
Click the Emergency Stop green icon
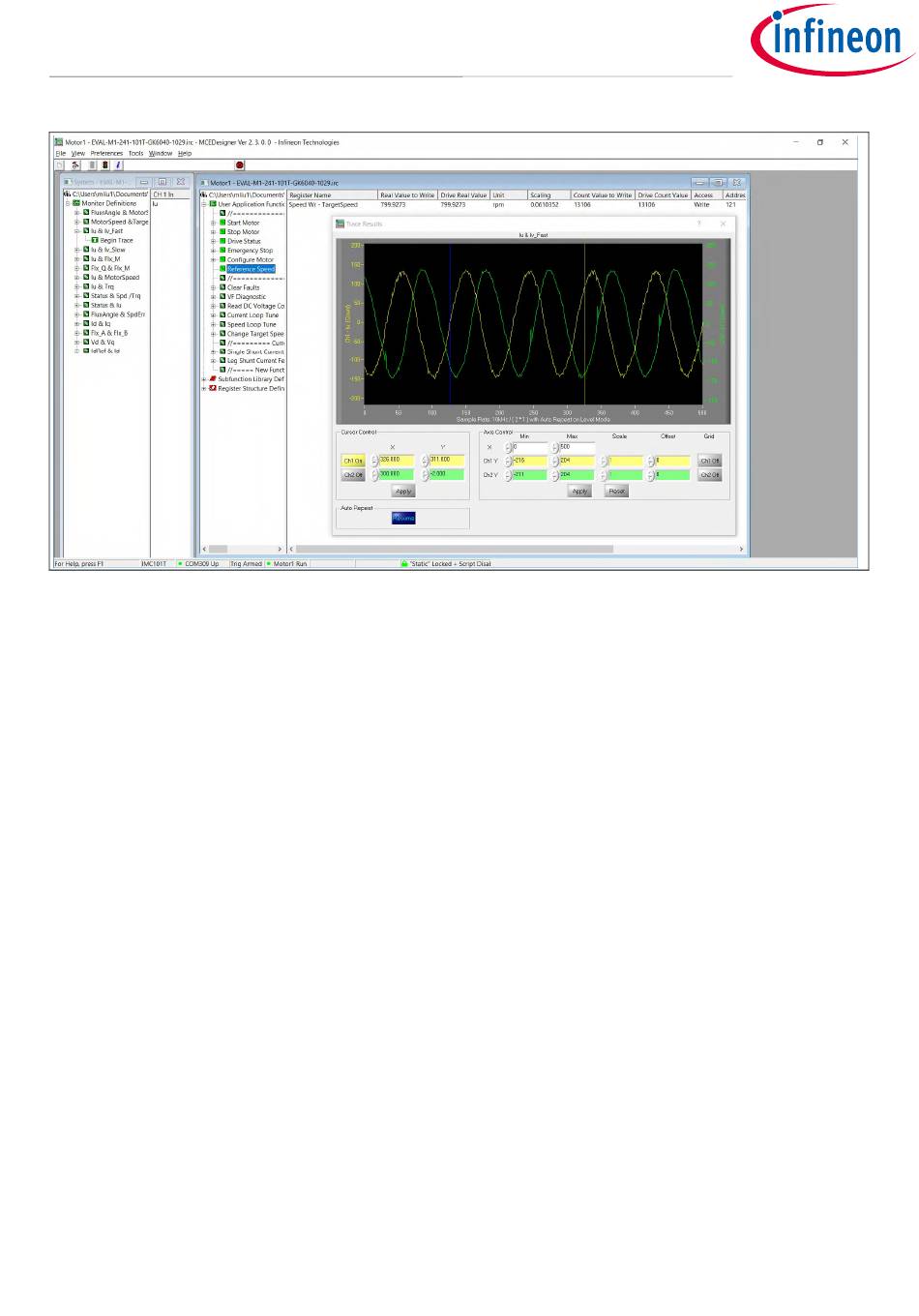pyautogui.click(x=222, y=251)
